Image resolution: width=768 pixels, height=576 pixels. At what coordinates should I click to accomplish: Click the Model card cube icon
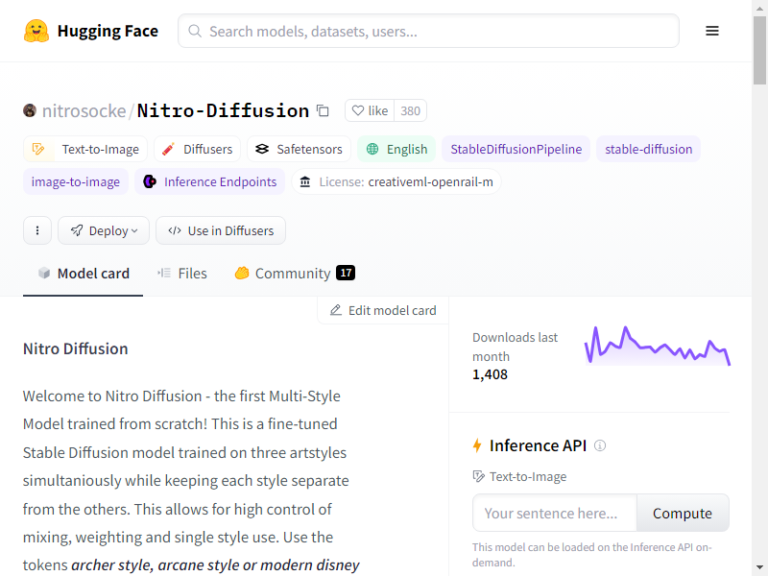coord(44,273)
